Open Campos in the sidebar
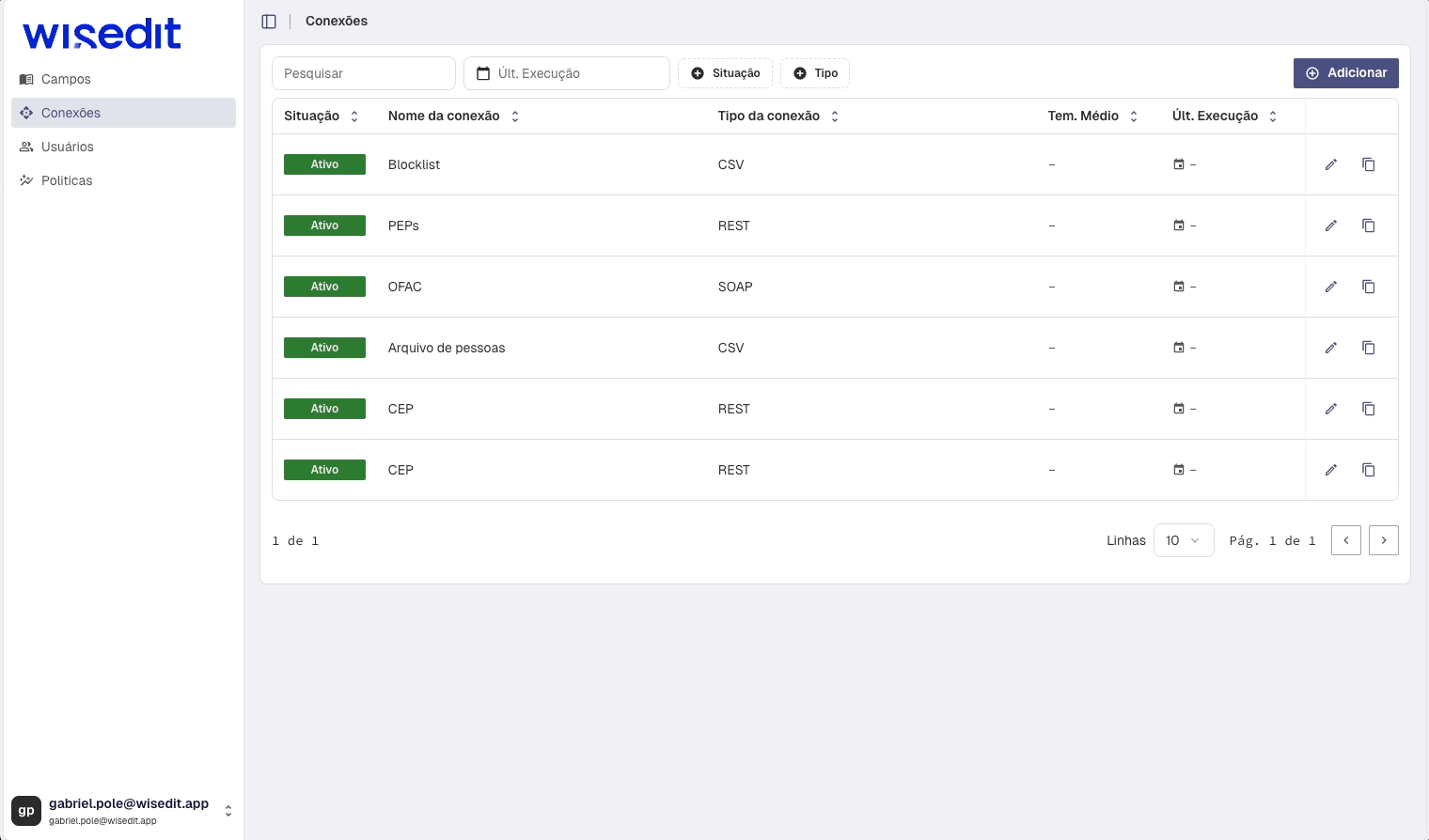The width and height of the screenshot is (1429, 840). pyautogui.click(x=66, y=79)
